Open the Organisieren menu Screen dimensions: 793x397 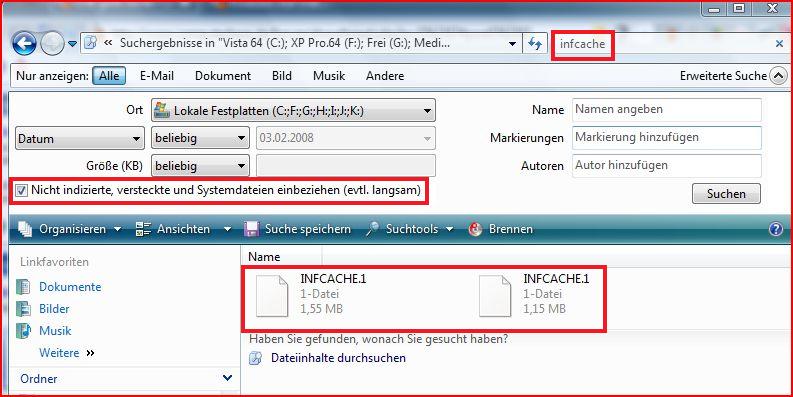pos(70,229)
